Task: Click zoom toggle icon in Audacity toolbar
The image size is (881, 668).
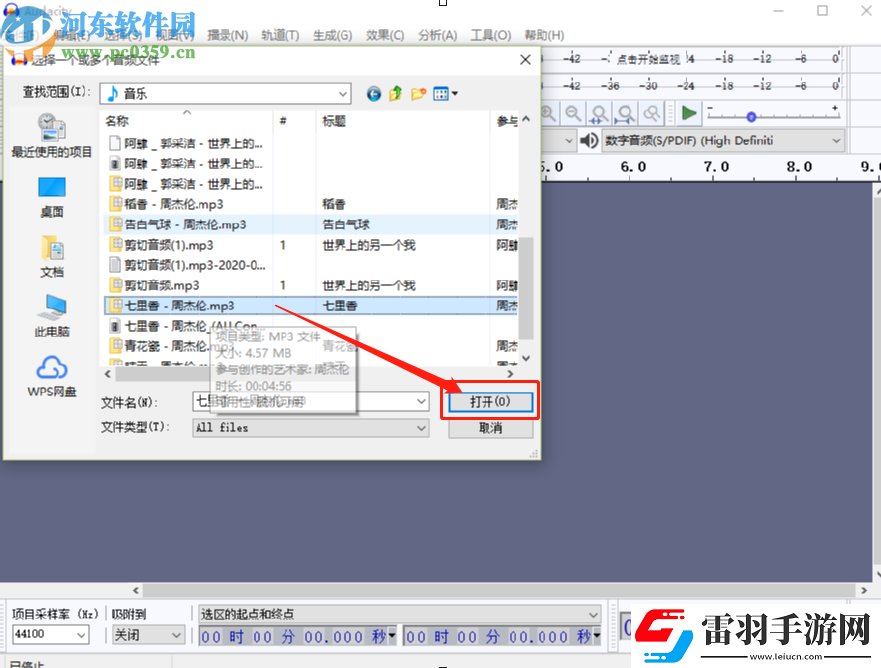Action: point(651,114)
